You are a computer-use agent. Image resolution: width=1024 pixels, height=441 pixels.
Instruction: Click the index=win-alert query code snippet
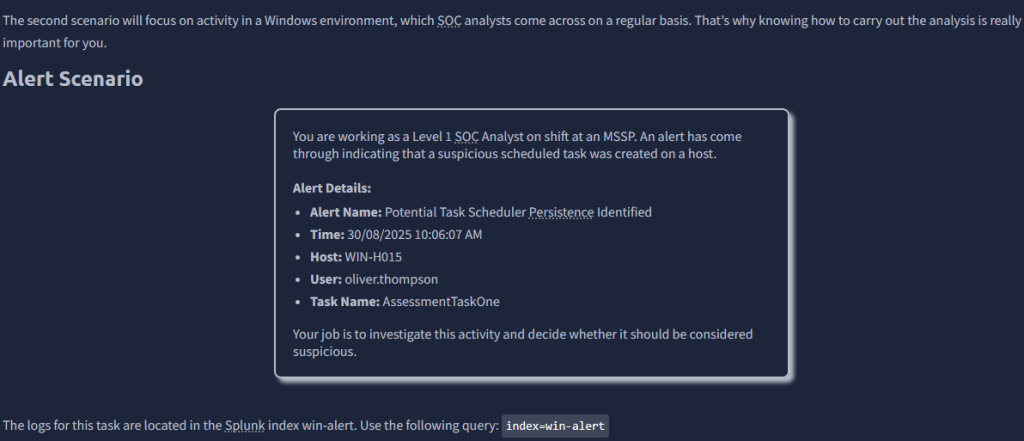554,426
